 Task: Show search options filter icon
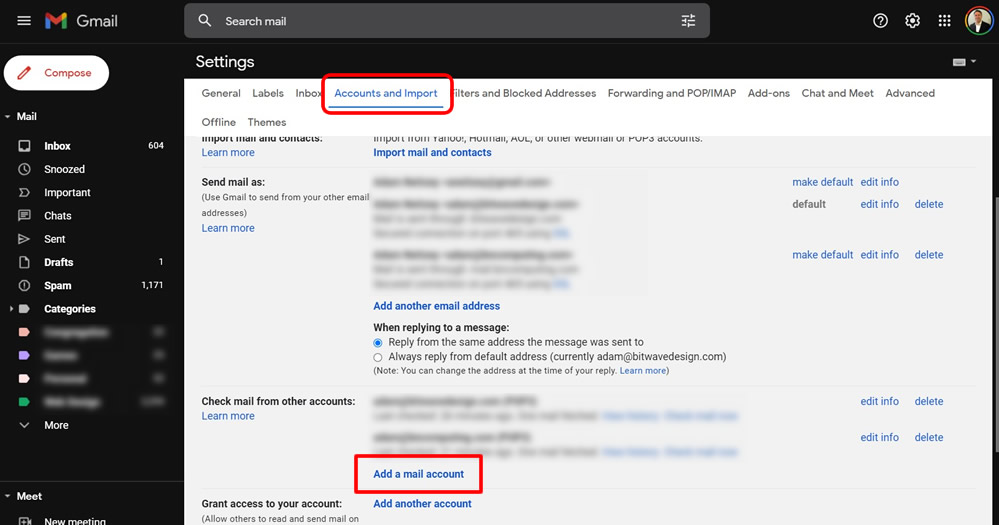click(x=688, y=21)
